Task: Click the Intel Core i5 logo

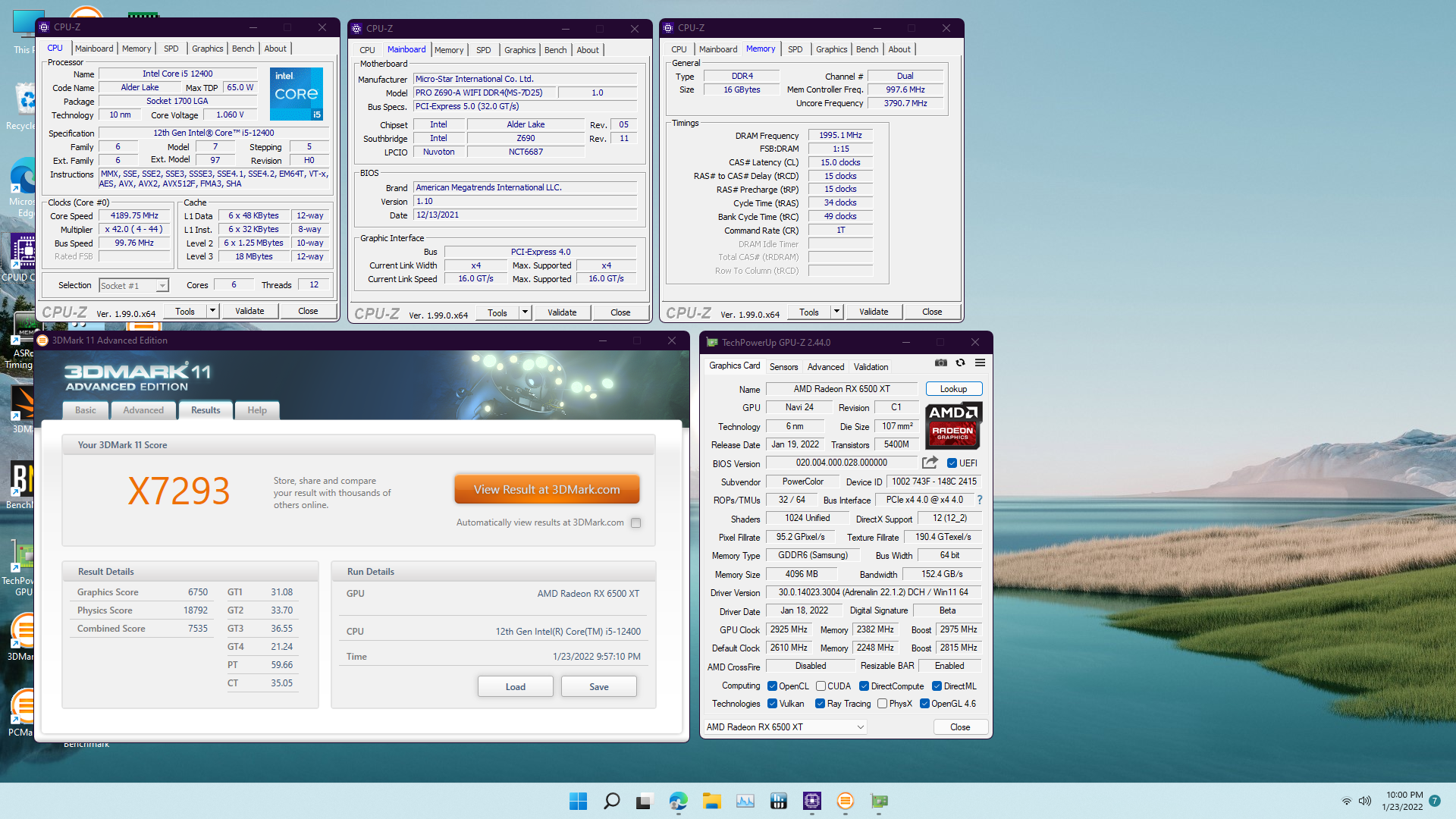Action: pyautogui.click(x=297, y=94)
